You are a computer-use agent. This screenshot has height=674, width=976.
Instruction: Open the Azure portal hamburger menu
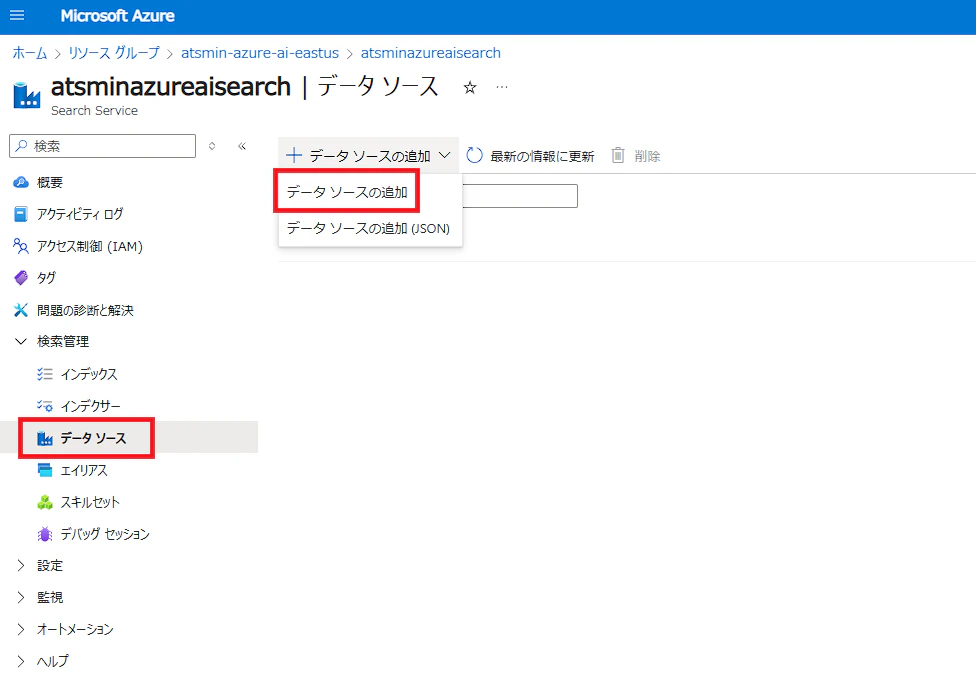coord(17,15)
